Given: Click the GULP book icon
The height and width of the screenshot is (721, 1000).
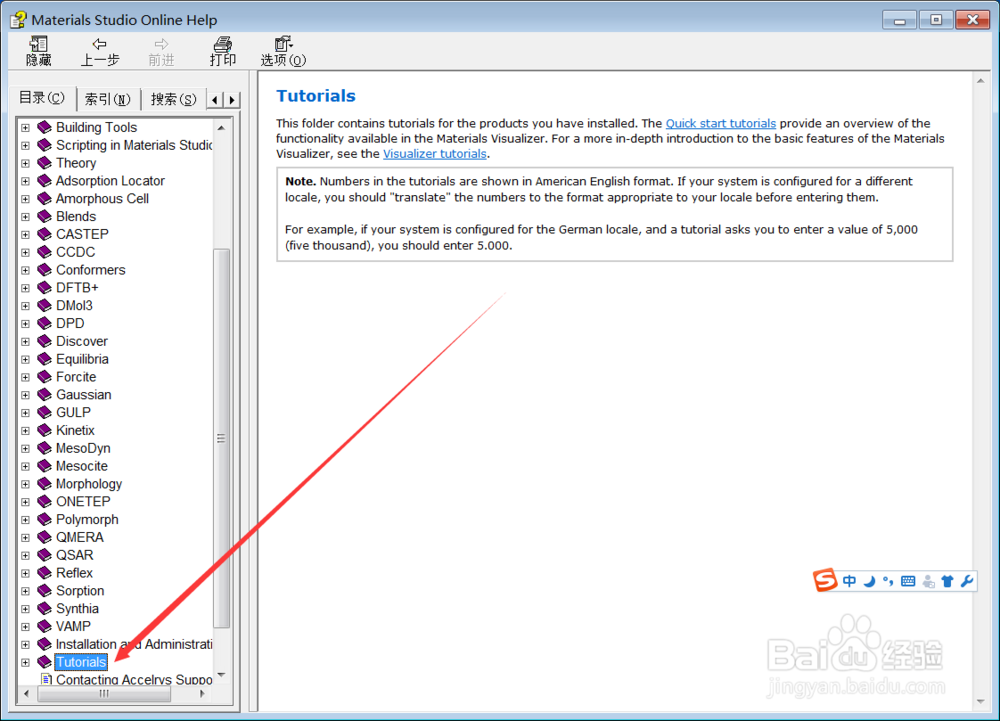Looking at the screenshot, I should [44, 412].
